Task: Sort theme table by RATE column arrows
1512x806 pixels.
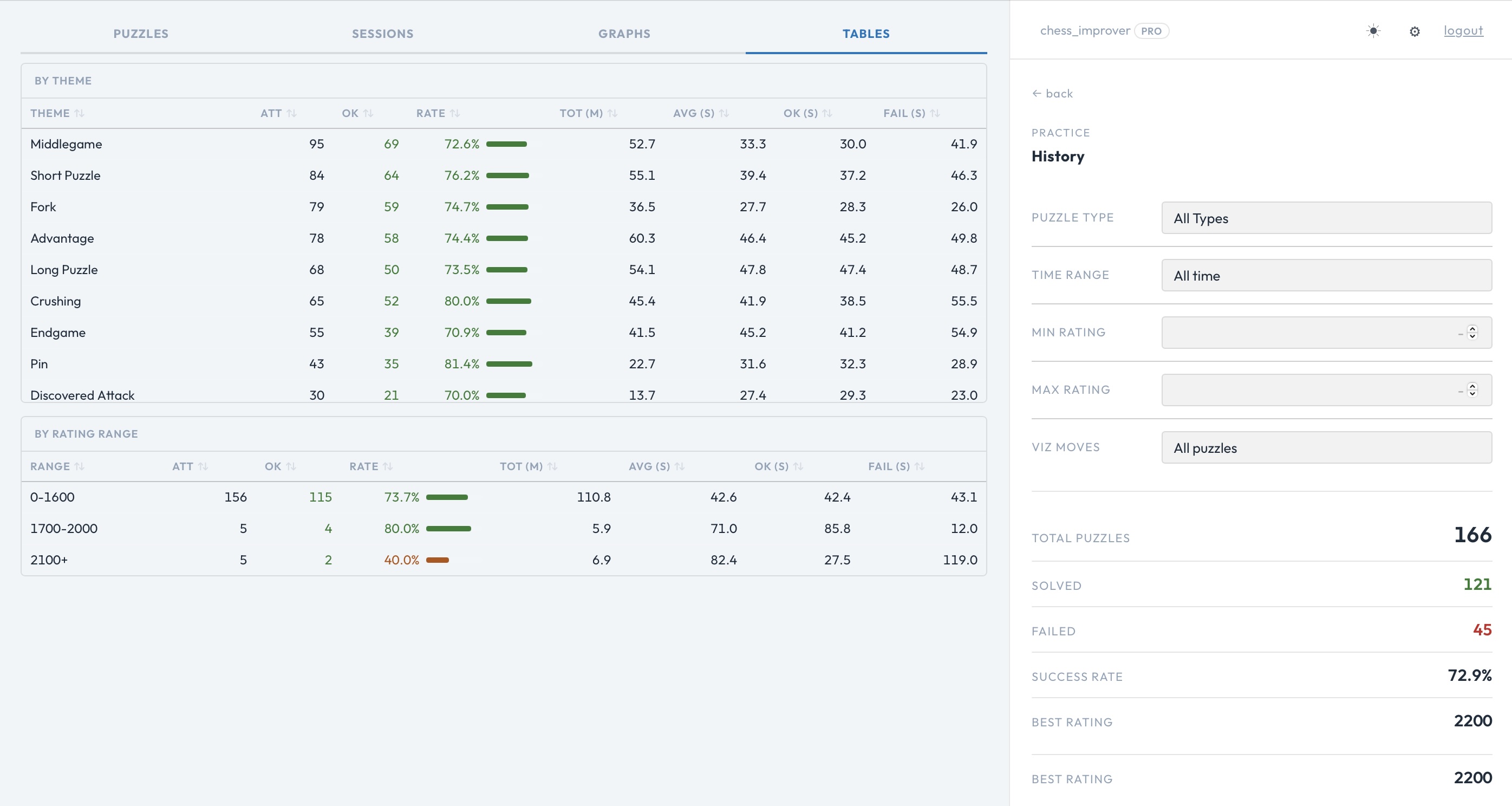Action: click(x=455, y=113)
